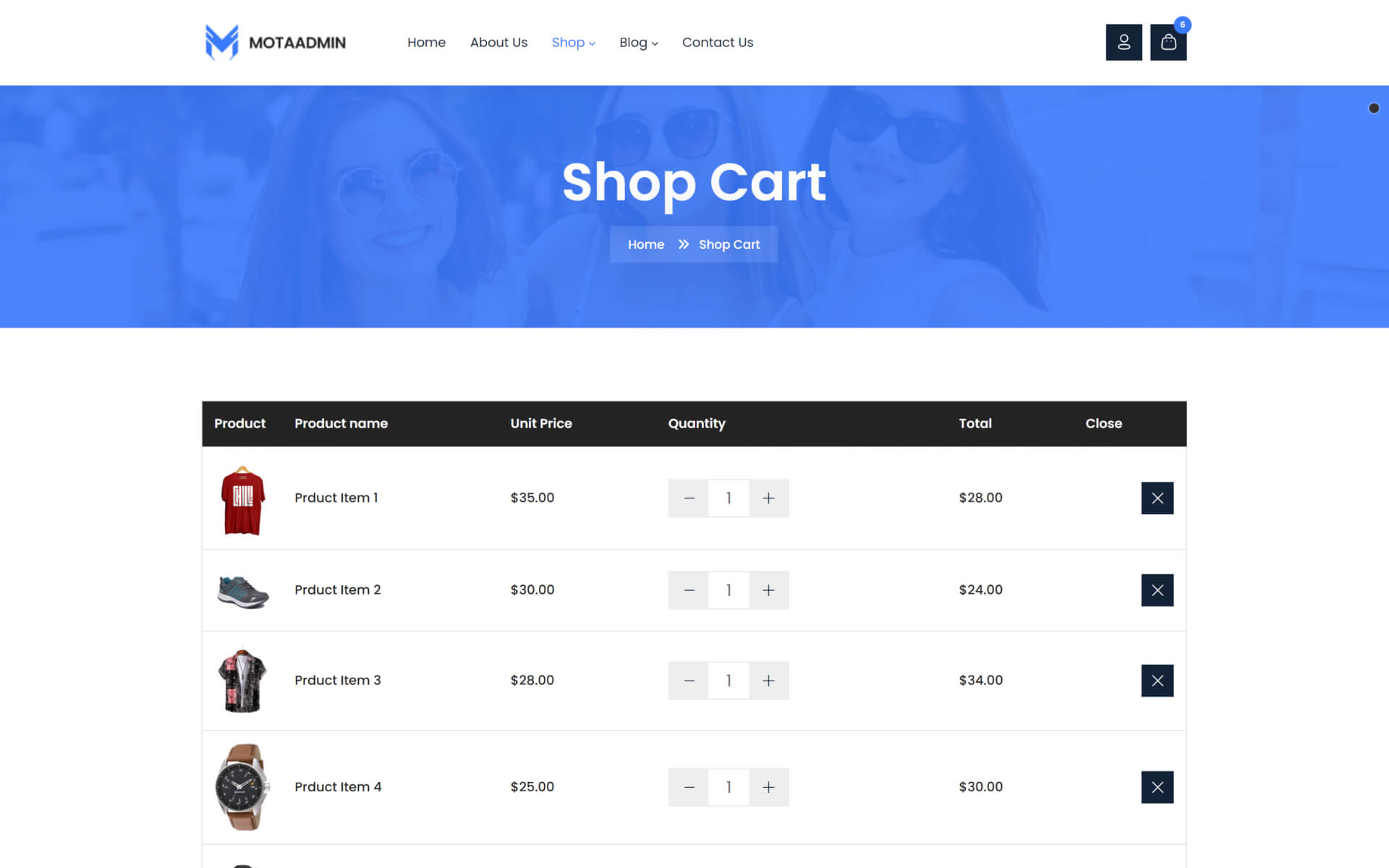Delete Prduct Item 3 from cart

(1157, 681)
